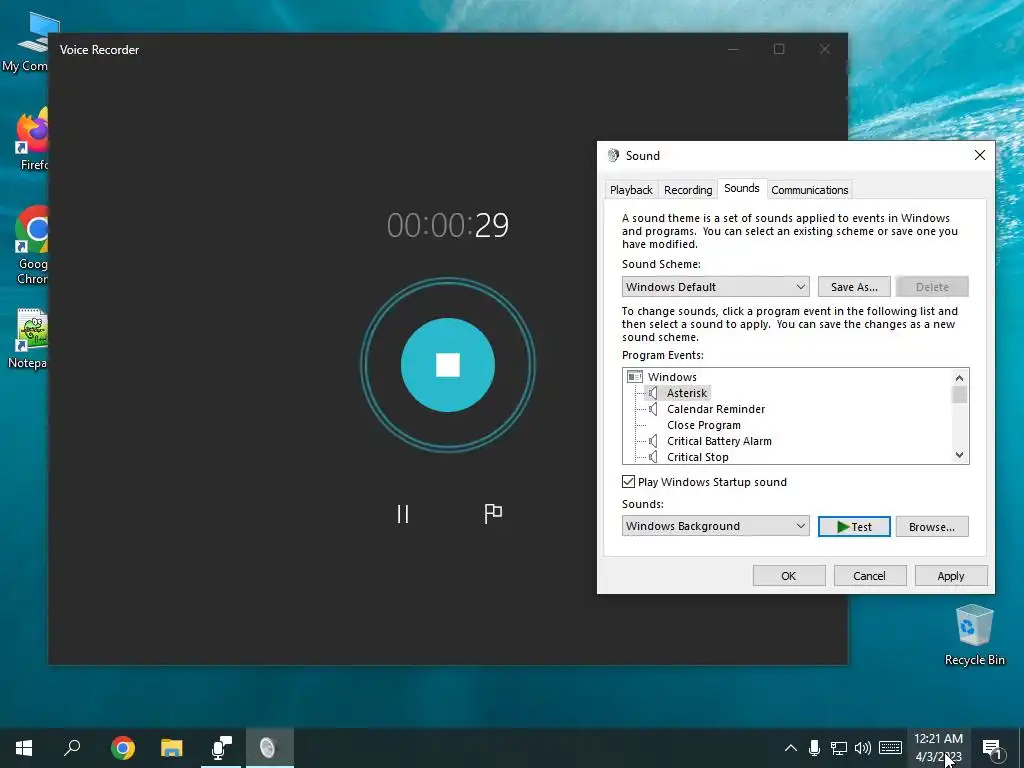Switch to the Recording tab
The height and width of the screenshot is (768, 1024).
[688, 190]
